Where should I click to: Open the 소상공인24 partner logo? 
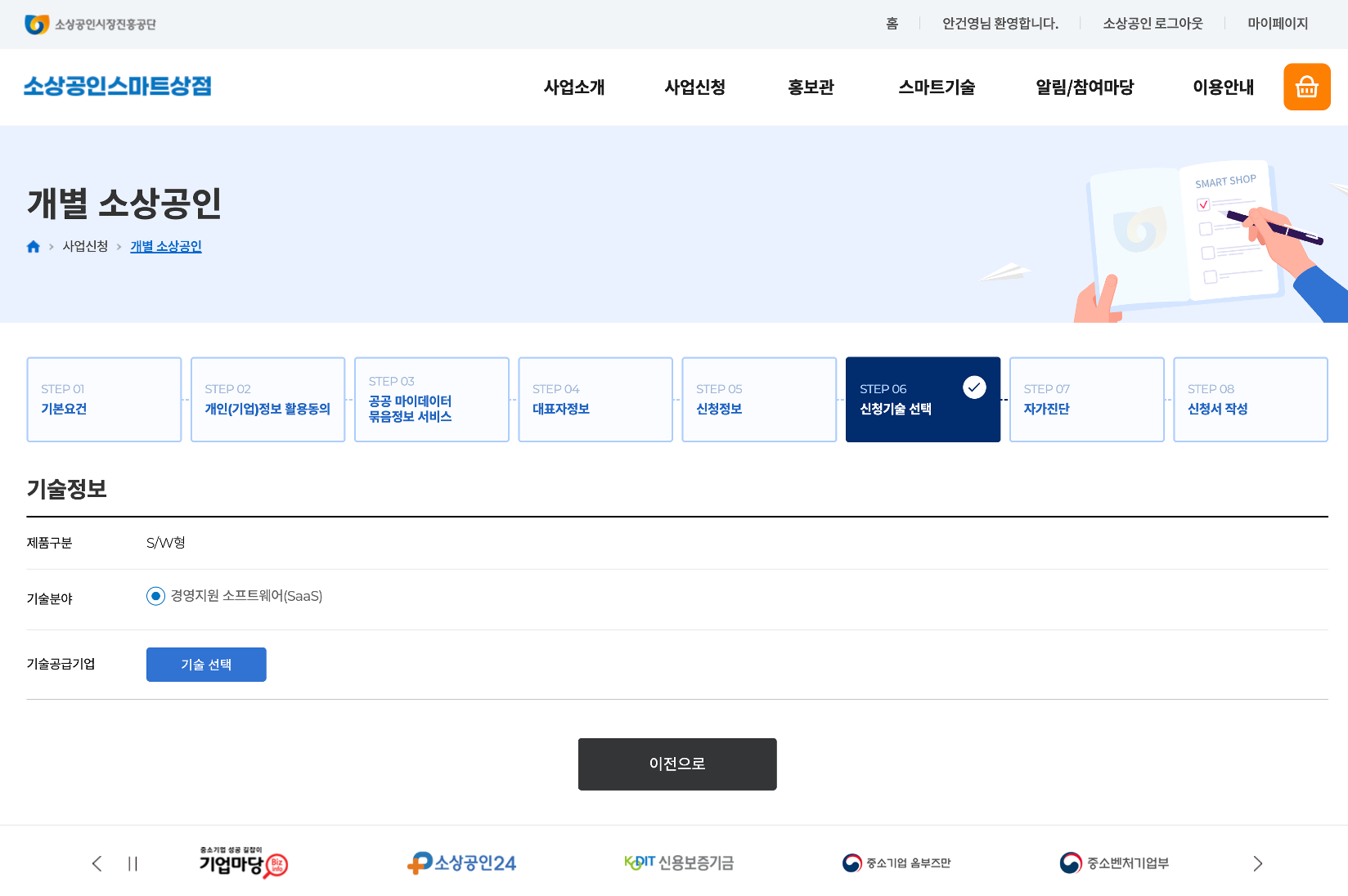click(462, 863)
